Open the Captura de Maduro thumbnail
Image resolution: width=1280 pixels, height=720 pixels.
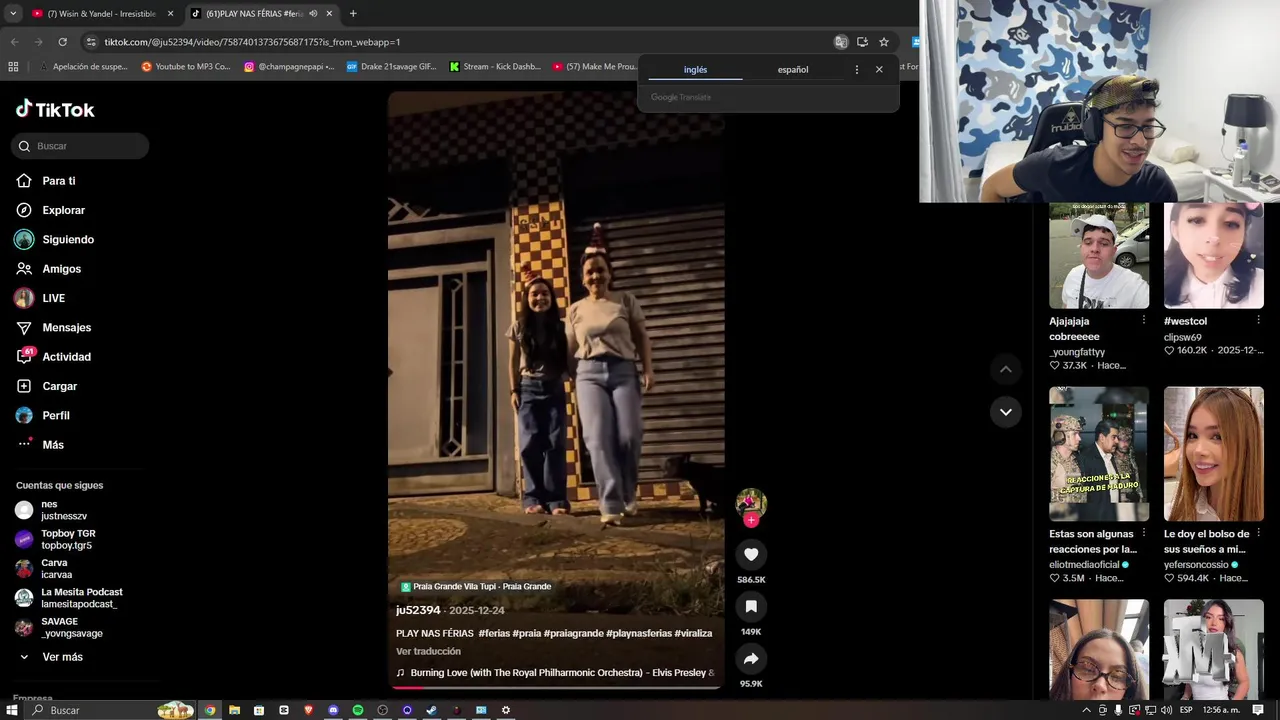1099,454
